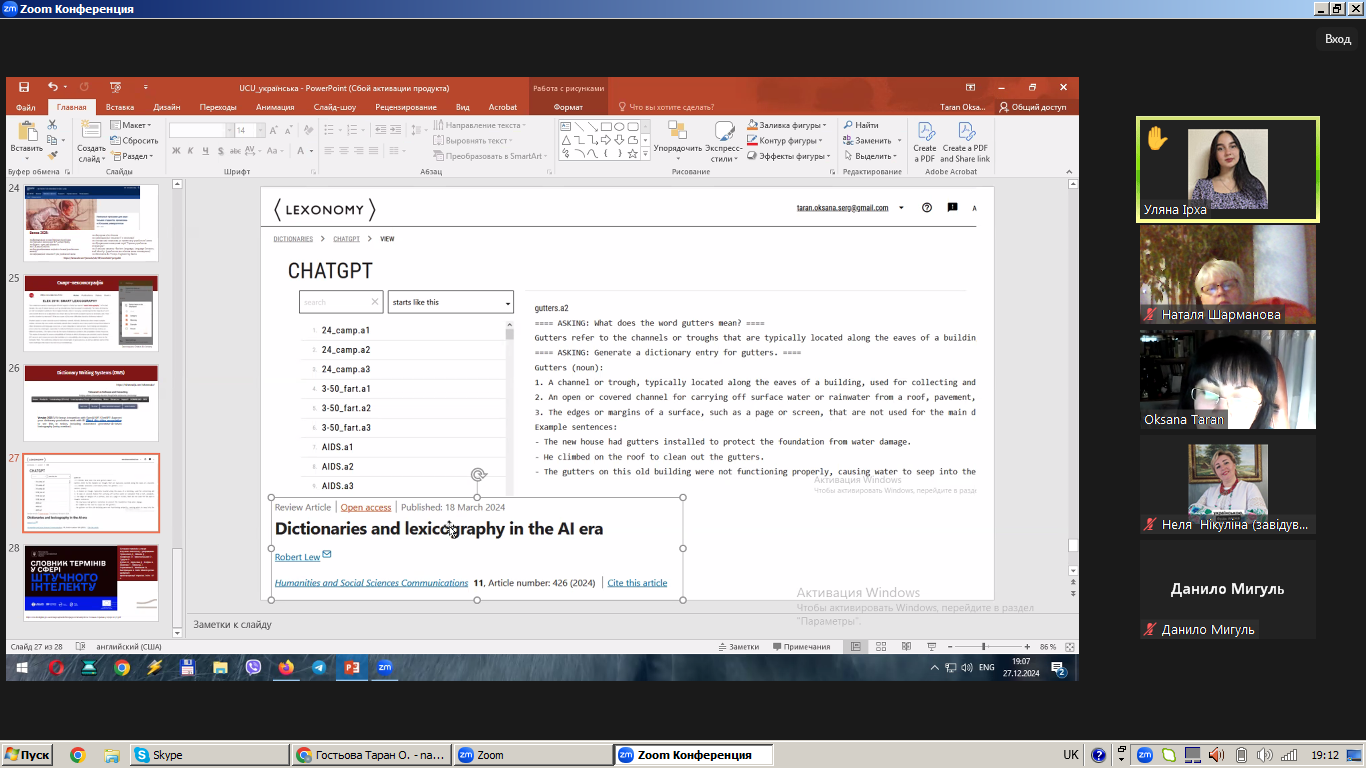Open Эффекты фигуры shape effects dropdown
The image size is (1366, 768).
click(789, 156)
